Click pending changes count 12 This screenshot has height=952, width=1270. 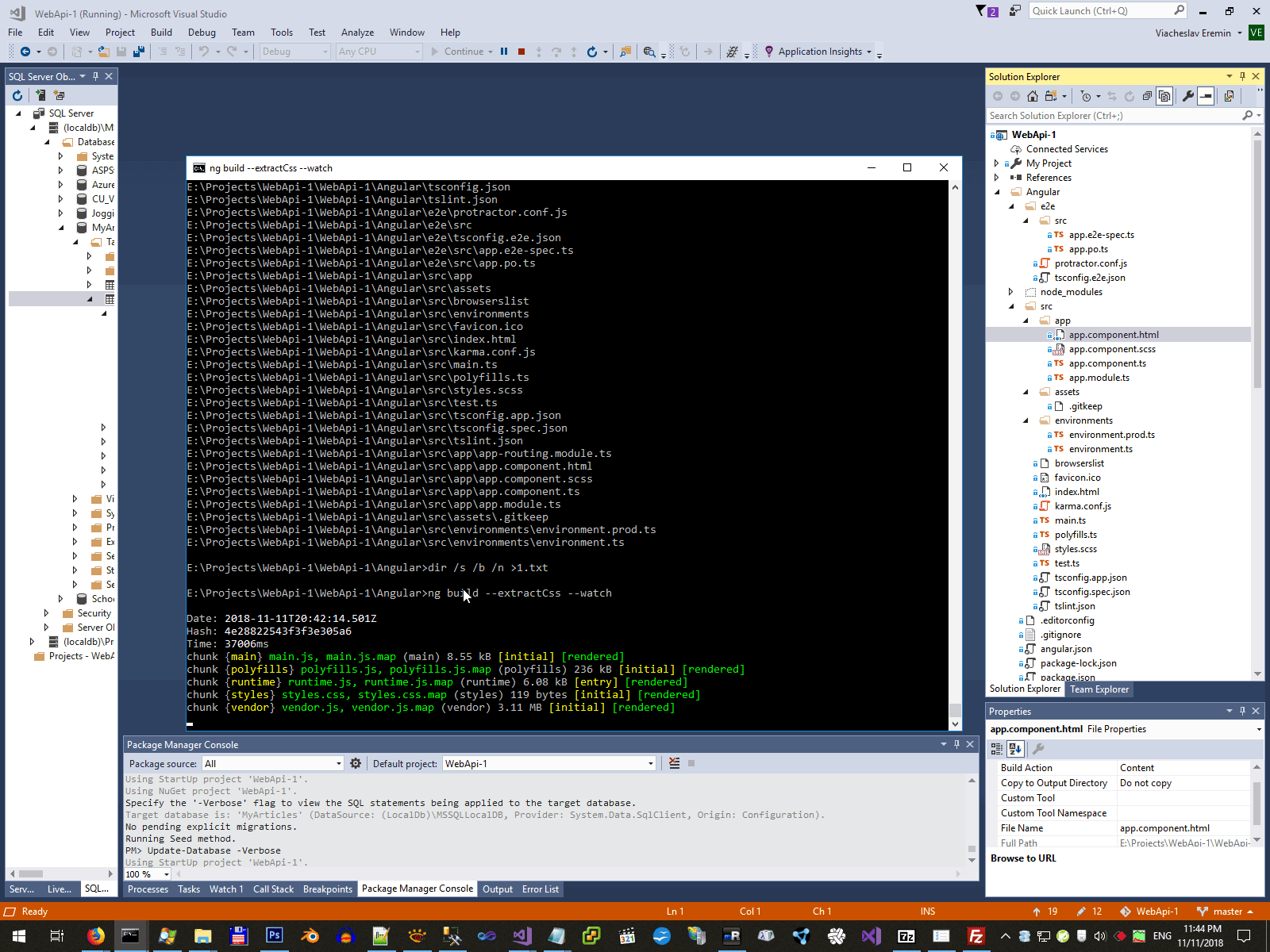(1089, 912)
